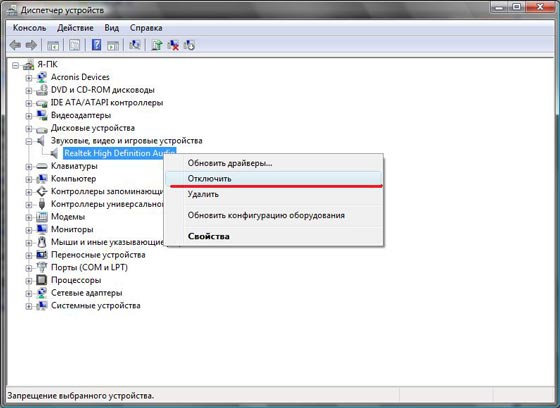Click the disable device red X icon
This screenshot has height=408, width=560.
coord(173,45)
